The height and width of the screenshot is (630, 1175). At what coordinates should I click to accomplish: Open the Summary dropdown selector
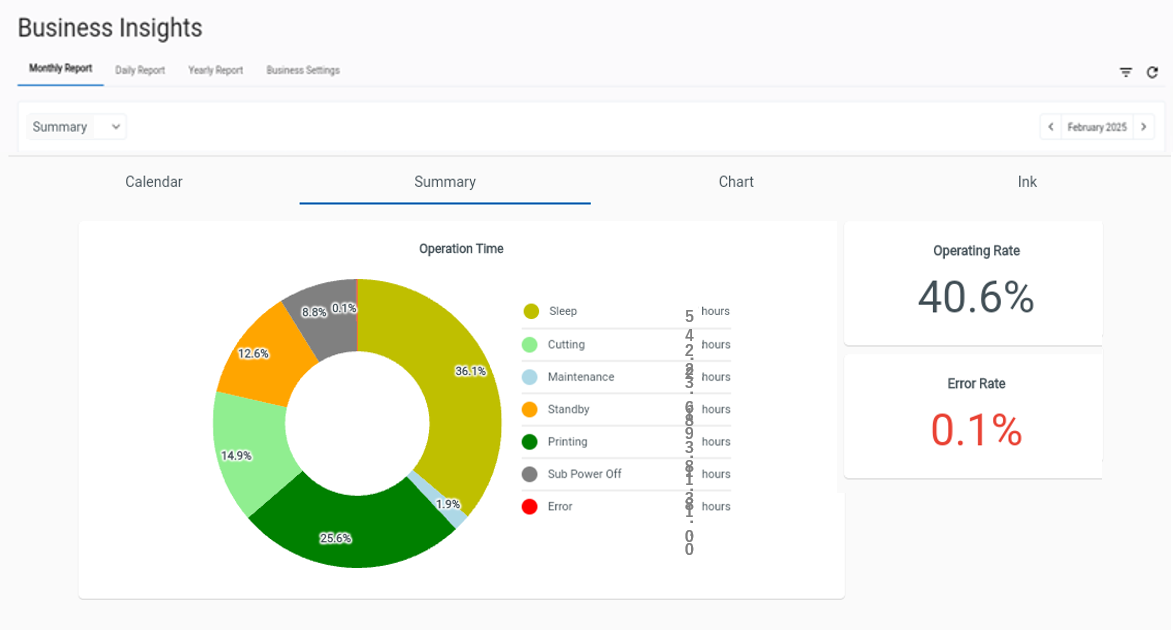click(76, 127)
